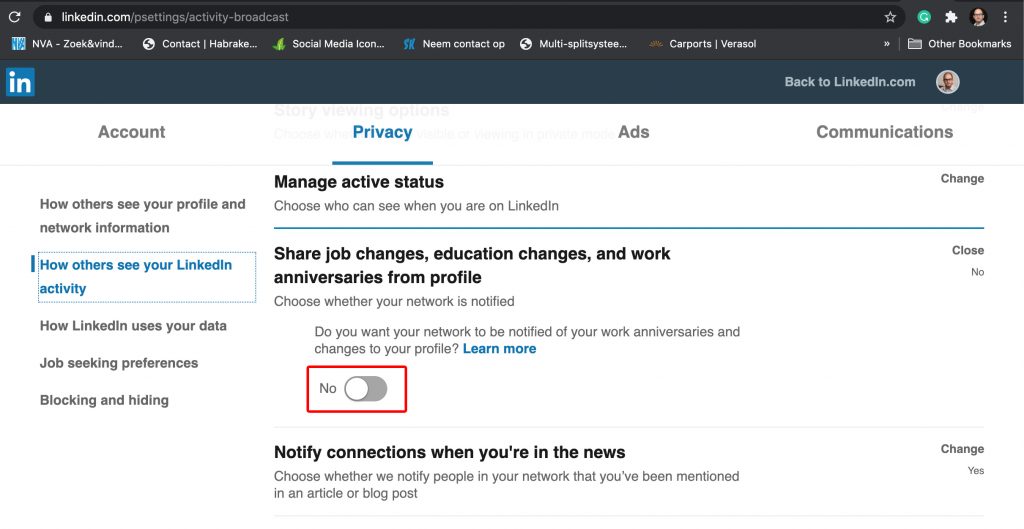The width and height of the screenshot is (1024, 529).
Task: Reload the page with the browser refresh icon
Action: [x=14, y=17]
